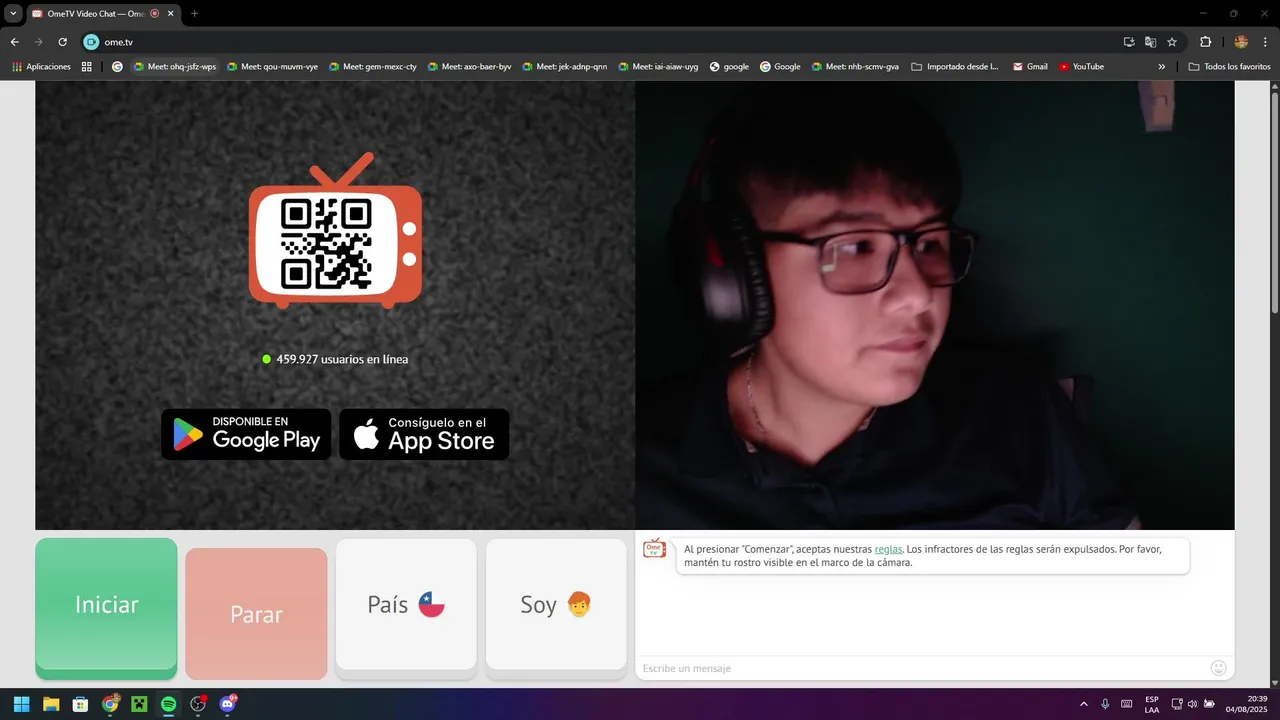Click the Consíguelo en el App Store badge
The width and height of the screenshot is (1280, 720).
point(424,434)
